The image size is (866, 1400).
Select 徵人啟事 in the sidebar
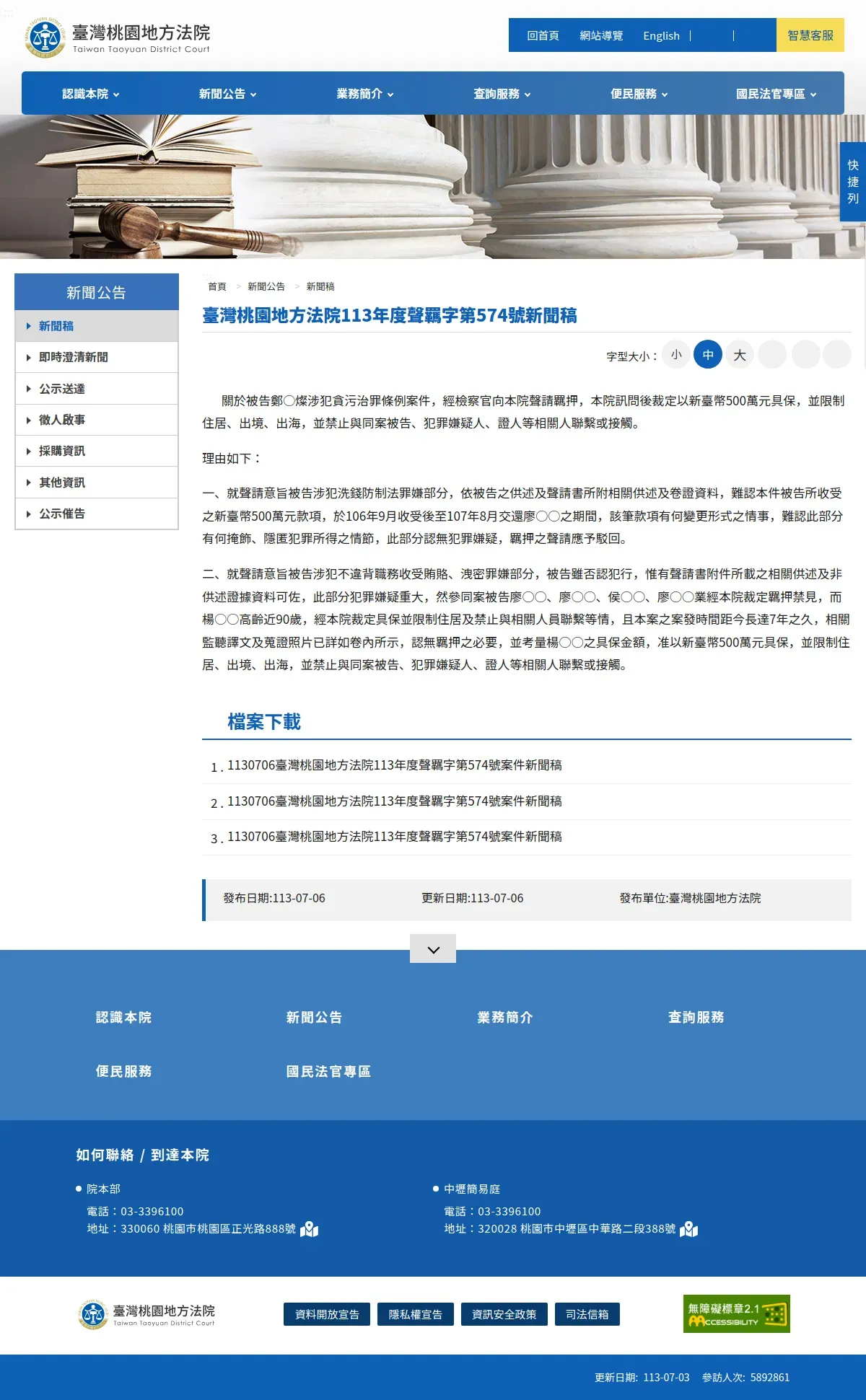pyautogui.click(x=97, y=420)
